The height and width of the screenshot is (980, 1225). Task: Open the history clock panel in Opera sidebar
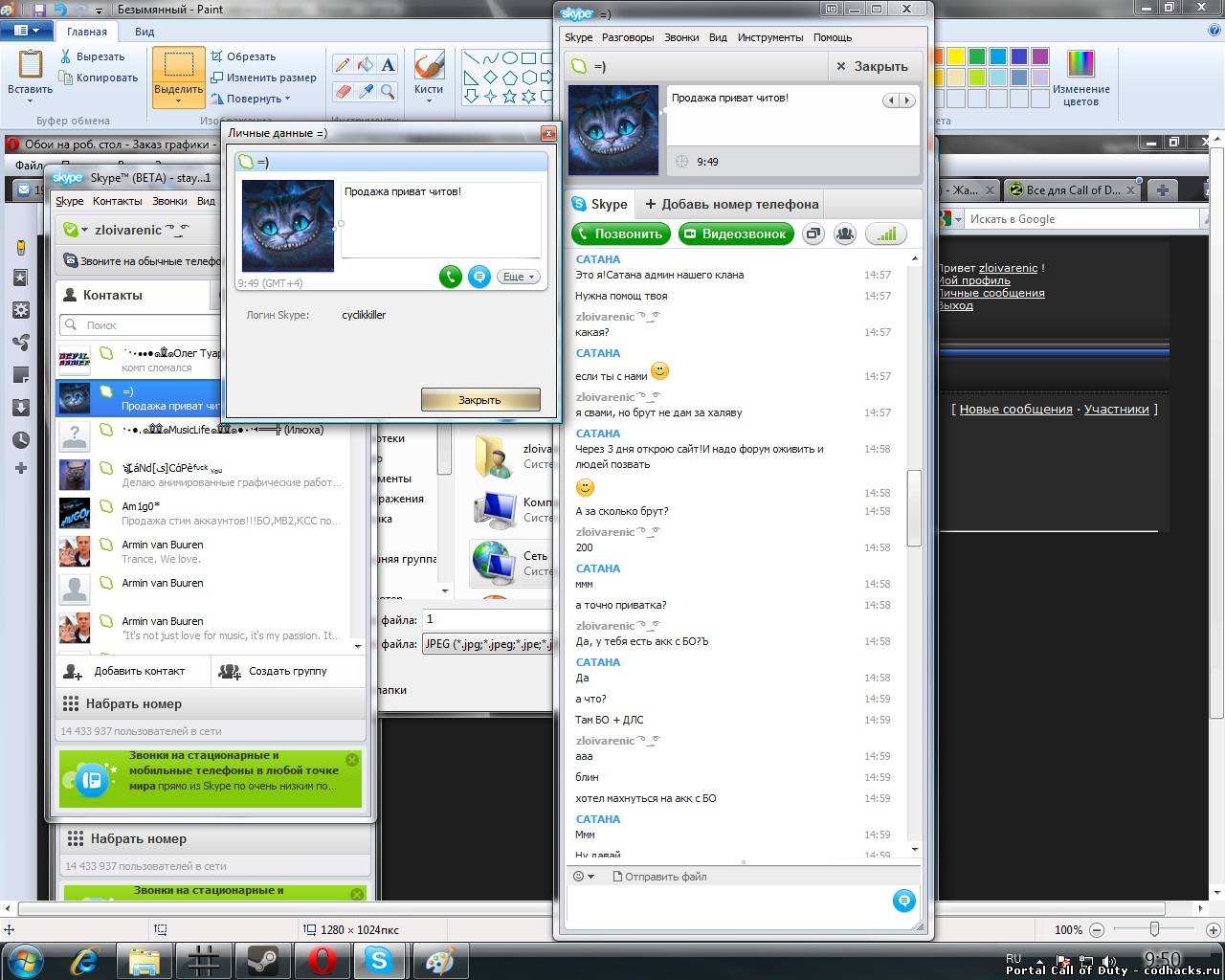click(x=20, y=440)
